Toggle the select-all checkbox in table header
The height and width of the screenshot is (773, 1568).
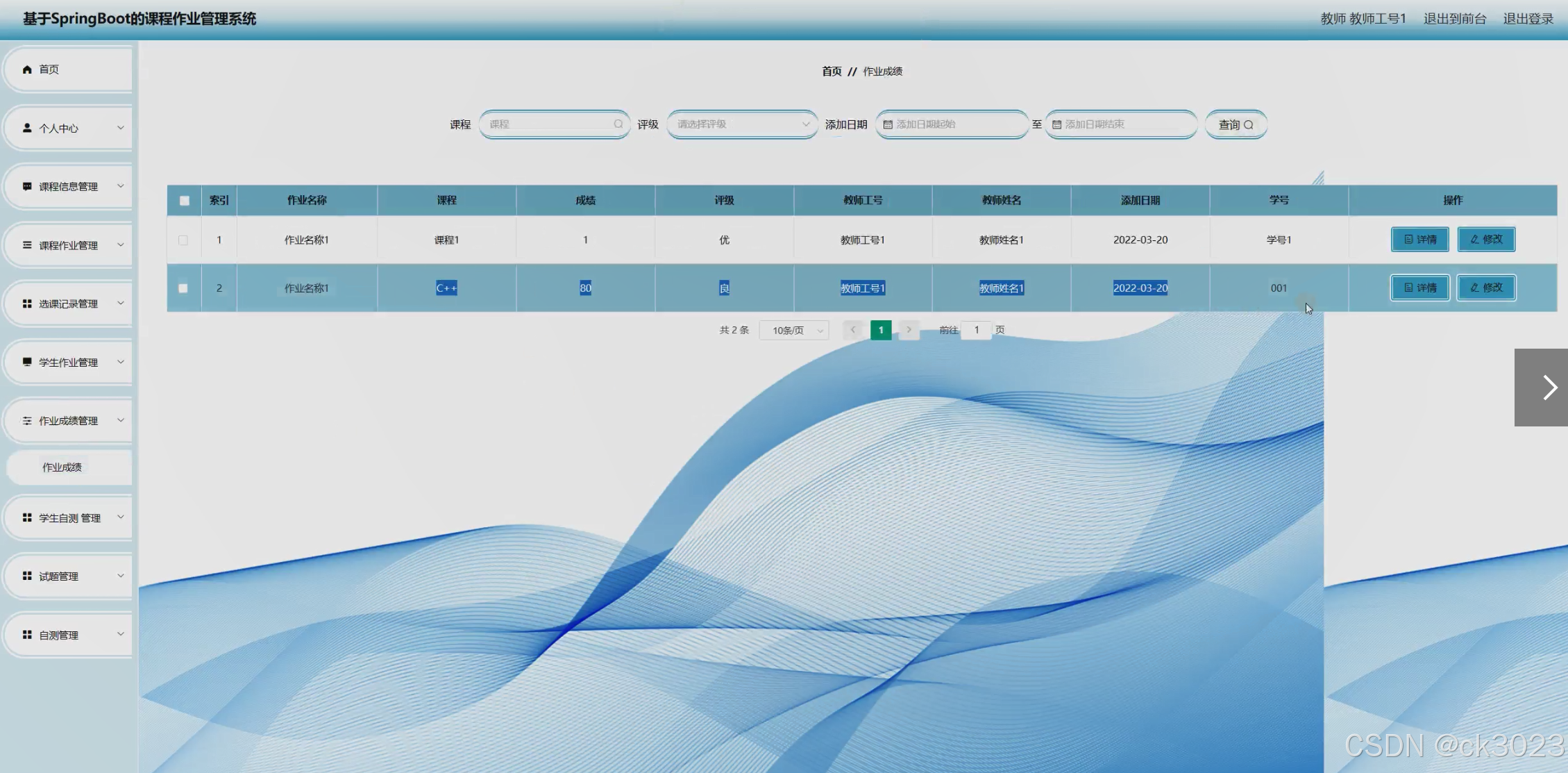pos(184,201)
